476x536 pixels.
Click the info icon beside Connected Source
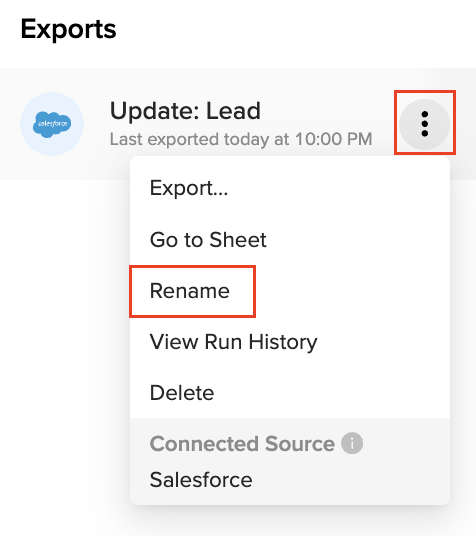point(352,443)
